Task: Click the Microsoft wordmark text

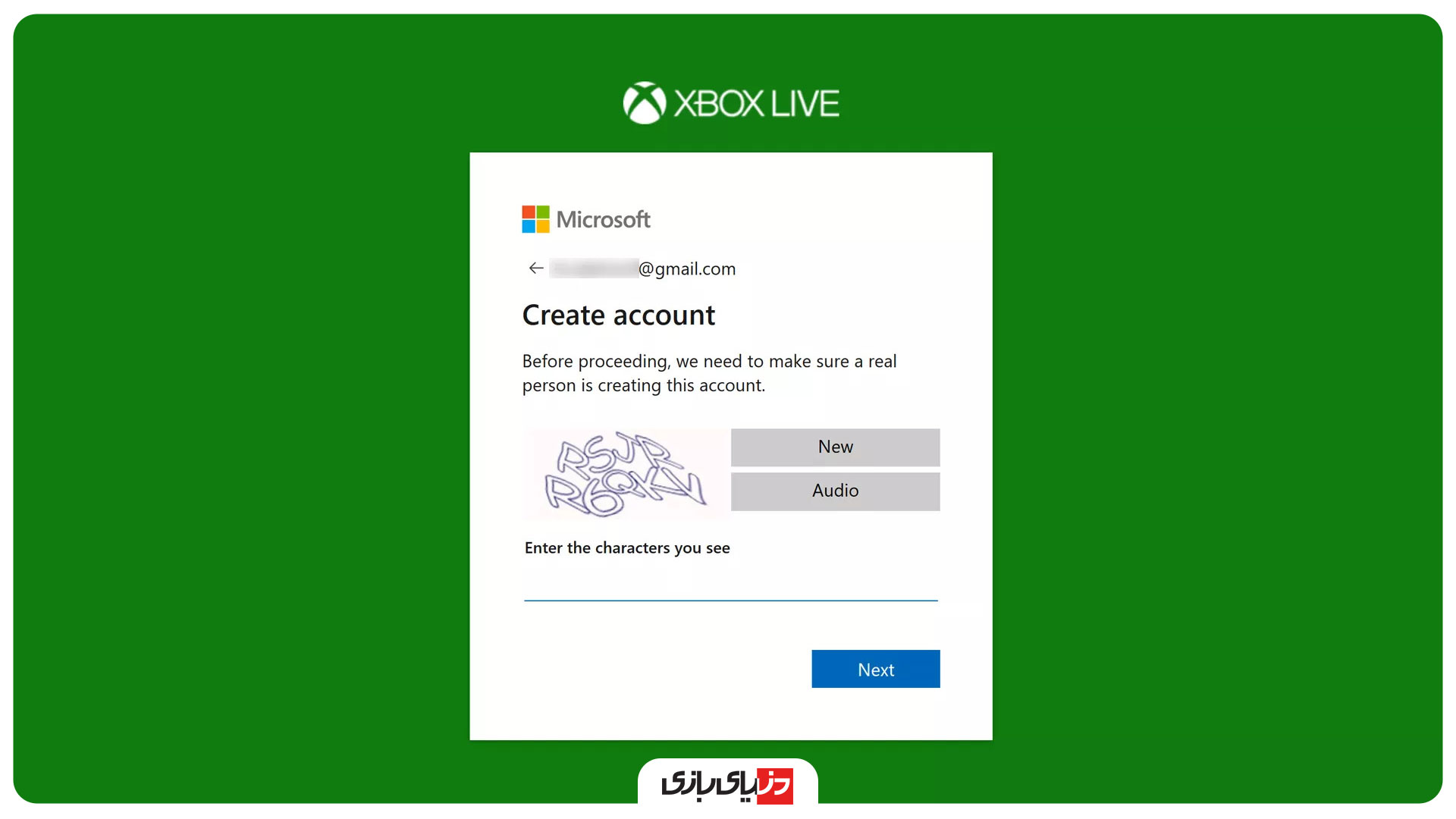Action: (603, 219)
